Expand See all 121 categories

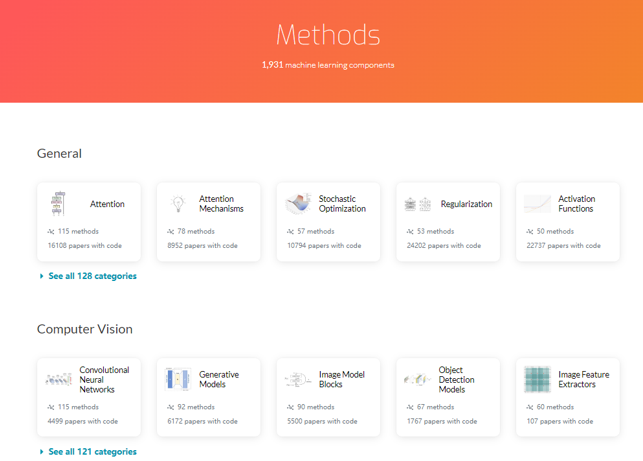coord(92,452)
